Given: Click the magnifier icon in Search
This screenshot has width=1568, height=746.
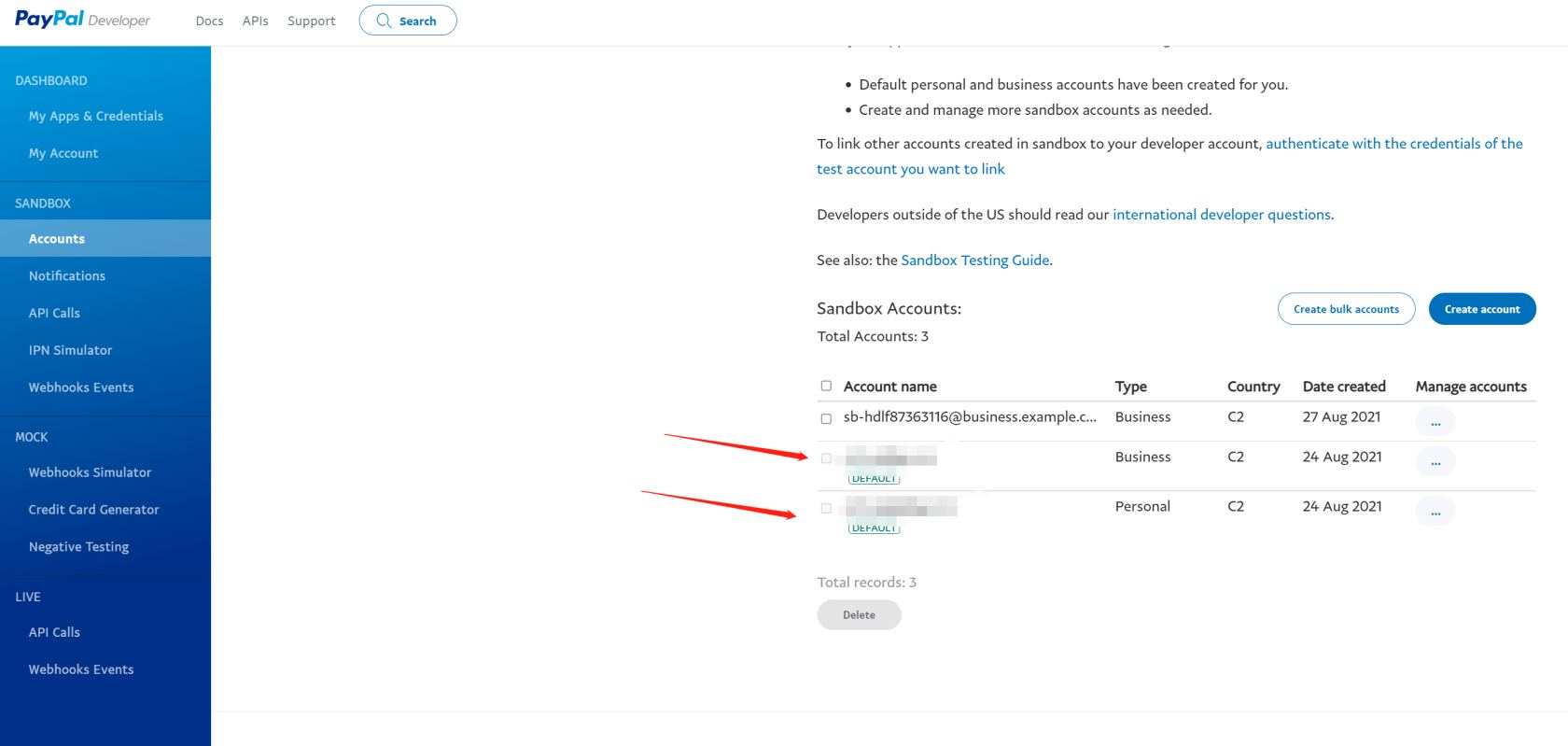Looking at the screenshot, I should 384,21.
